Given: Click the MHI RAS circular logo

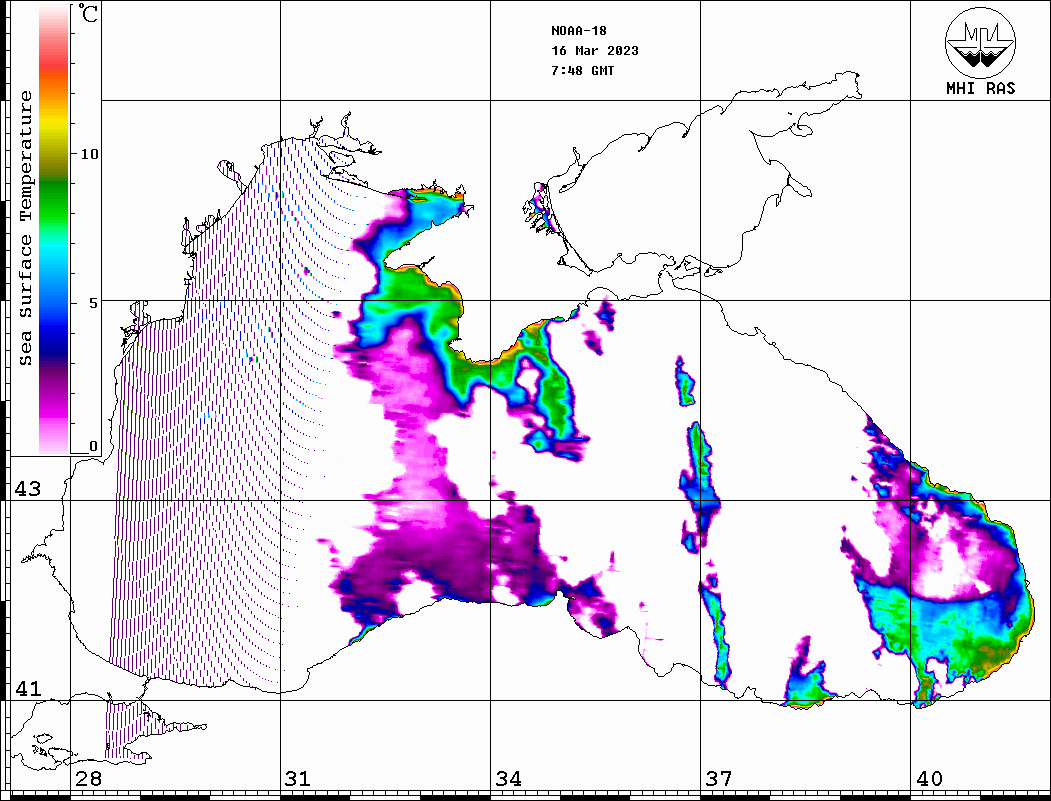Looking at the screenshot, I should (x=980, y=42).
